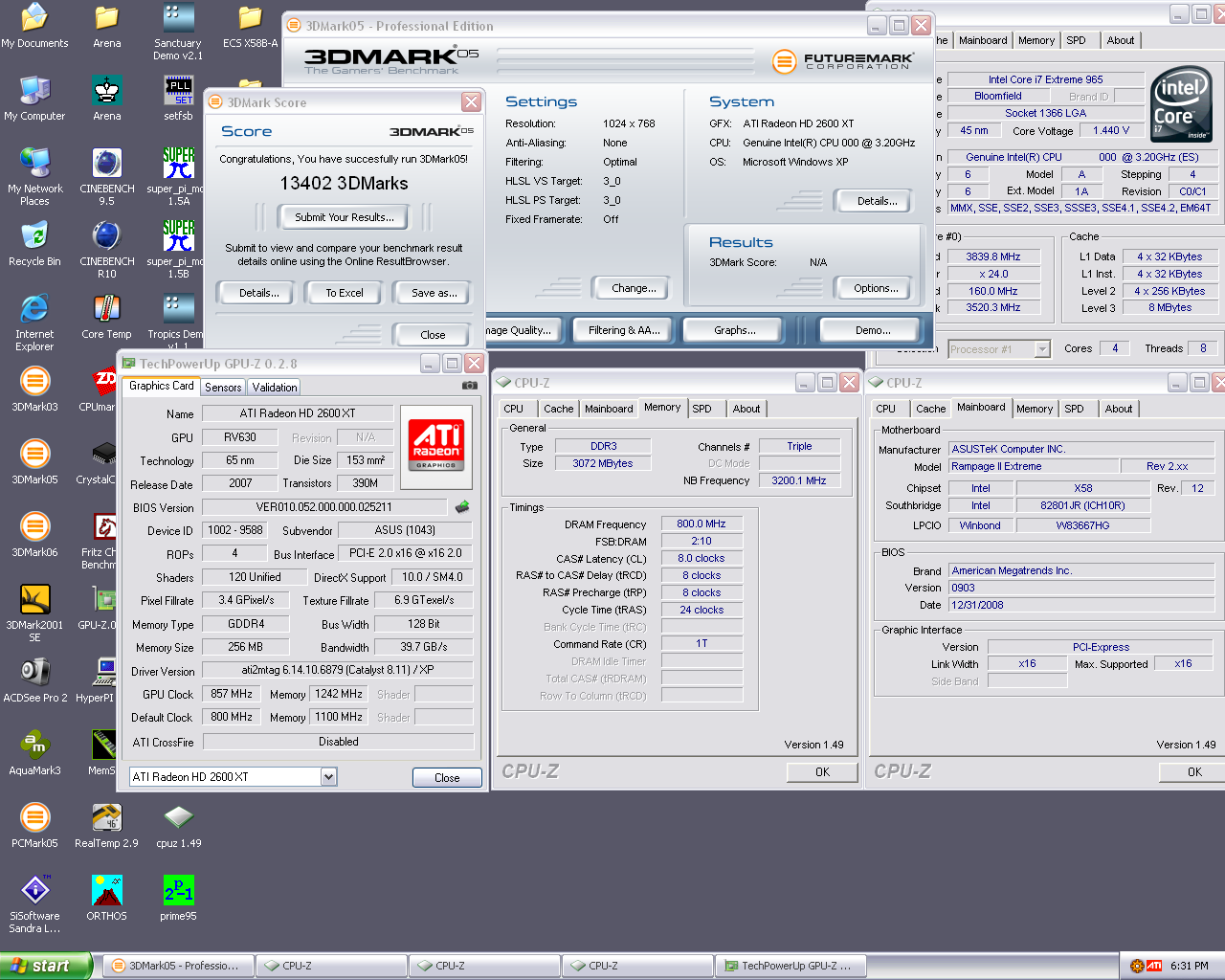Image resolution: width=1225 pixels, height=980 pixels.
Task: Click the Save as button in 3DMark Score
Action: click(x=434, y=293)
